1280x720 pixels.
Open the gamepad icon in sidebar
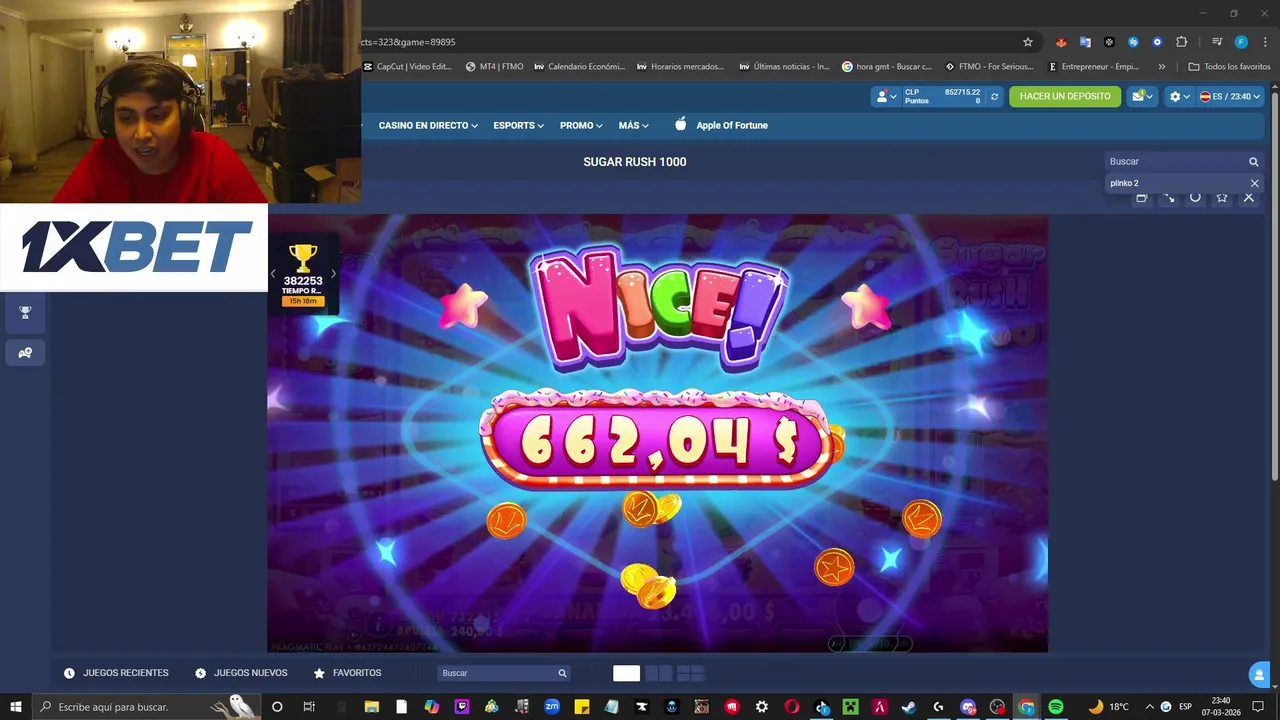coord(25,353)
